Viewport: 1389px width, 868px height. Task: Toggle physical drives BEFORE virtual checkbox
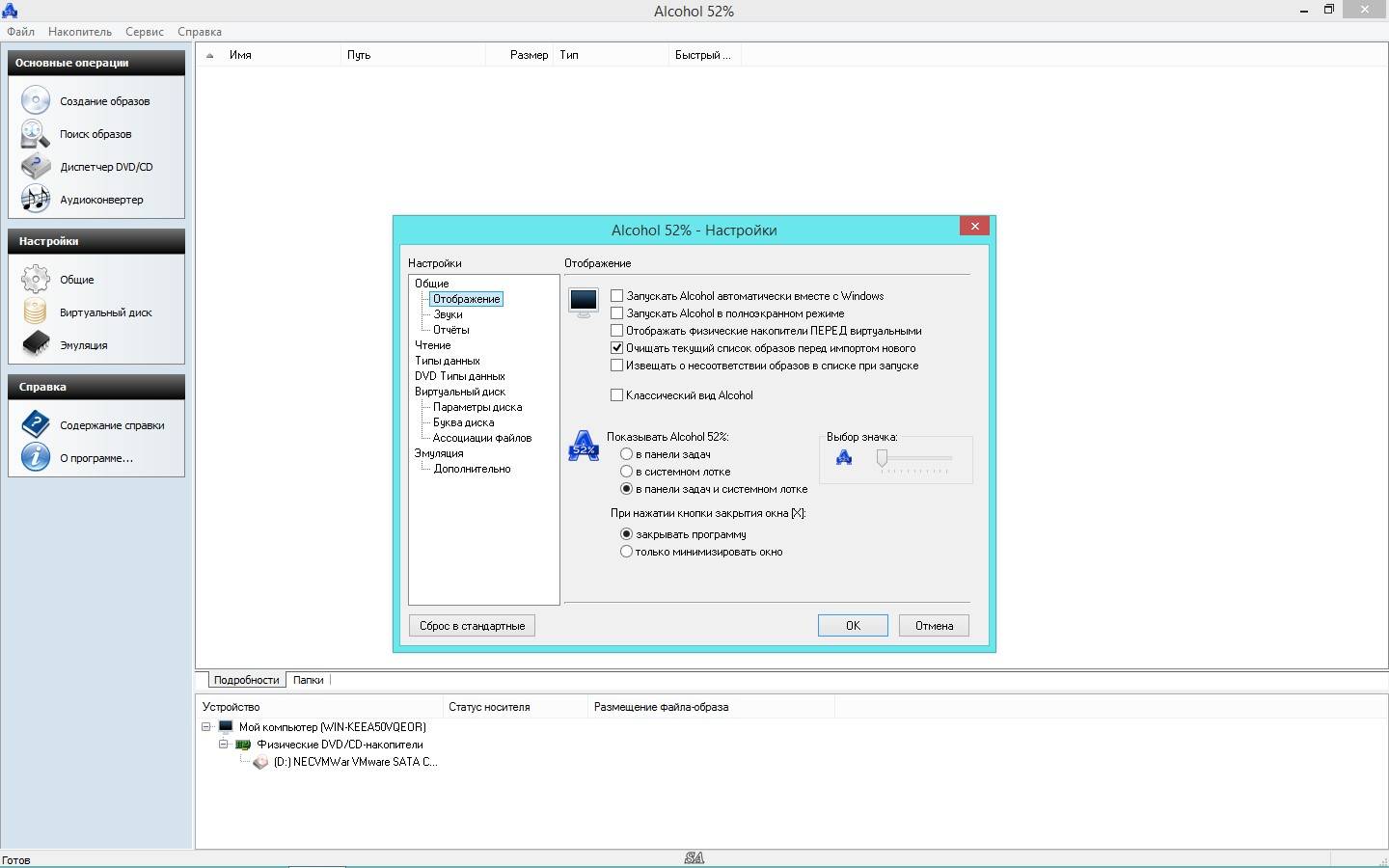[617, 331]
